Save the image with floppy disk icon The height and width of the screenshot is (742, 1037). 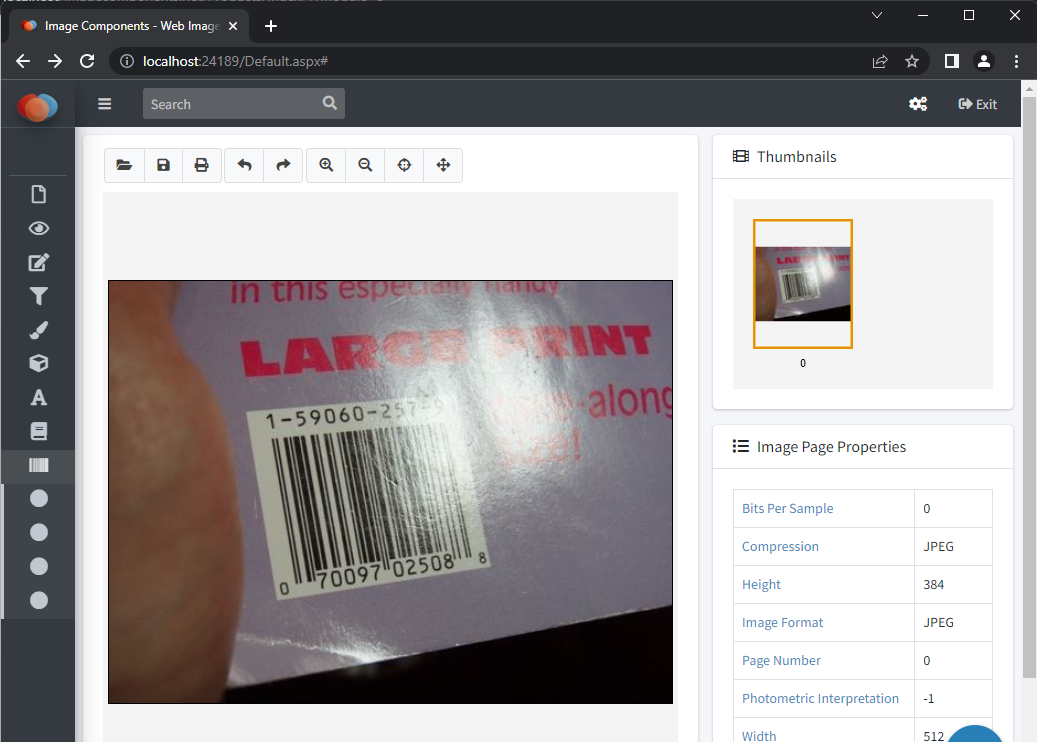click(163, 165)
